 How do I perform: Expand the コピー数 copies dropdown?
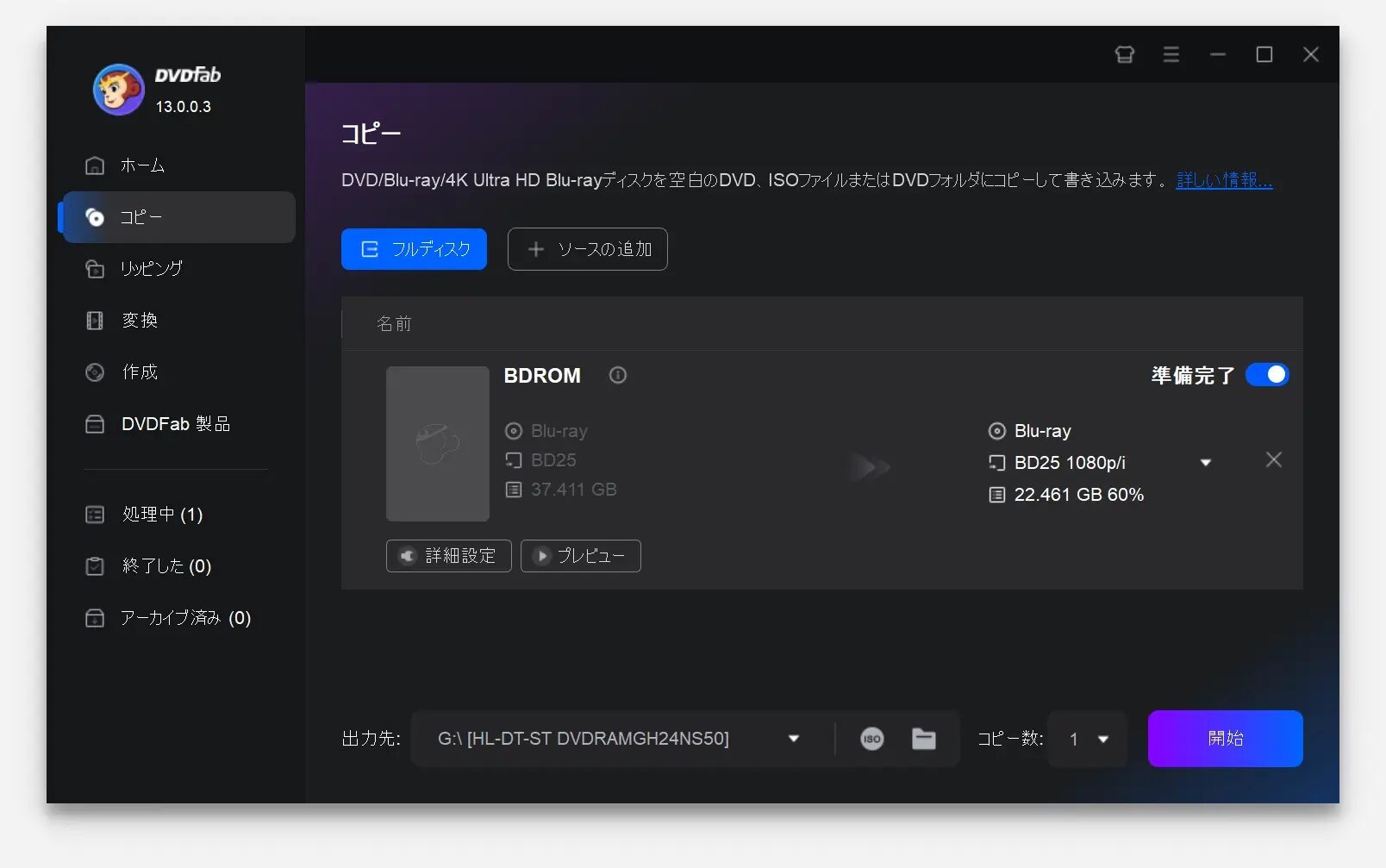click(x=1102, y=740)
